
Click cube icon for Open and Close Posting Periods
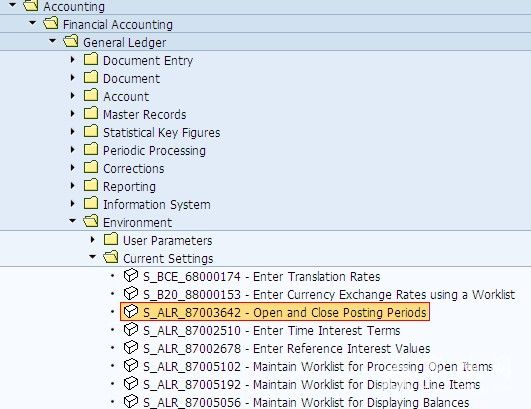pyautogui.click(x=131, y=311)
